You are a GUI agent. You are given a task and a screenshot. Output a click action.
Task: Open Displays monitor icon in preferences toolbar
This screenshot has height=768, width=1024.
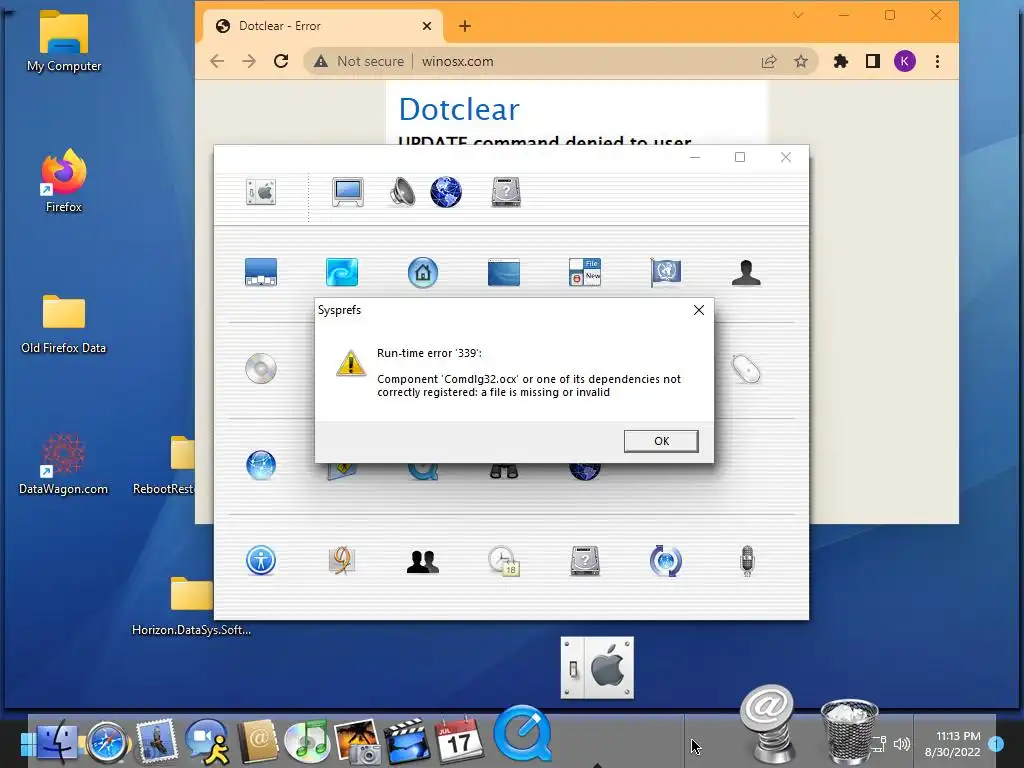347,192
